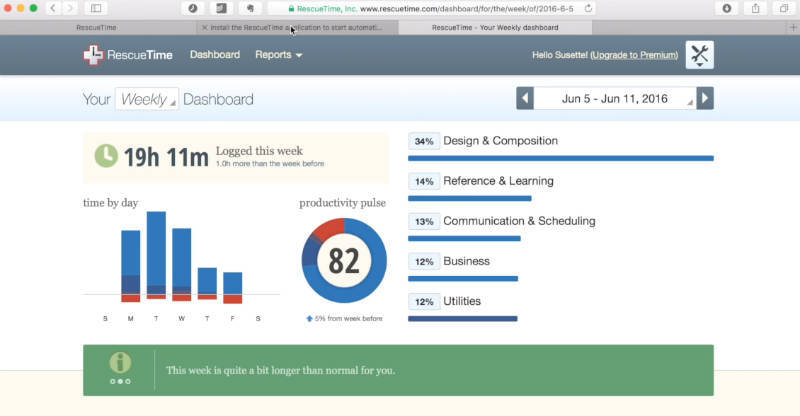The height and width of the screenshot is (416, 800).
Task: Click 'This week is quite a bit longer' message
Action: pyautogui.click(x=281, y=371)
